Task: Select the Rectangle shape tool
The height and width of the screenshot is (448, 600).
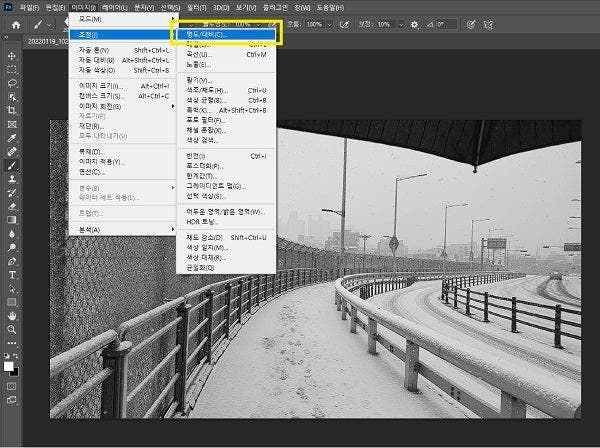Action: click(12, 302)
